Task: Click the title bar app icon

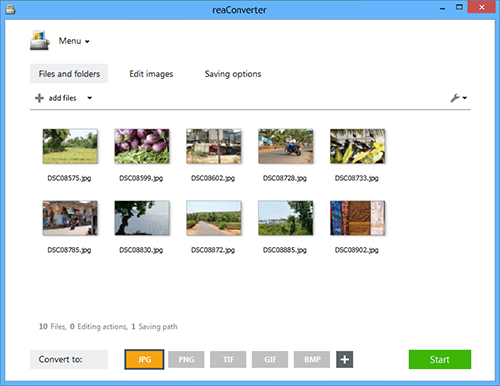Action: 11,9
